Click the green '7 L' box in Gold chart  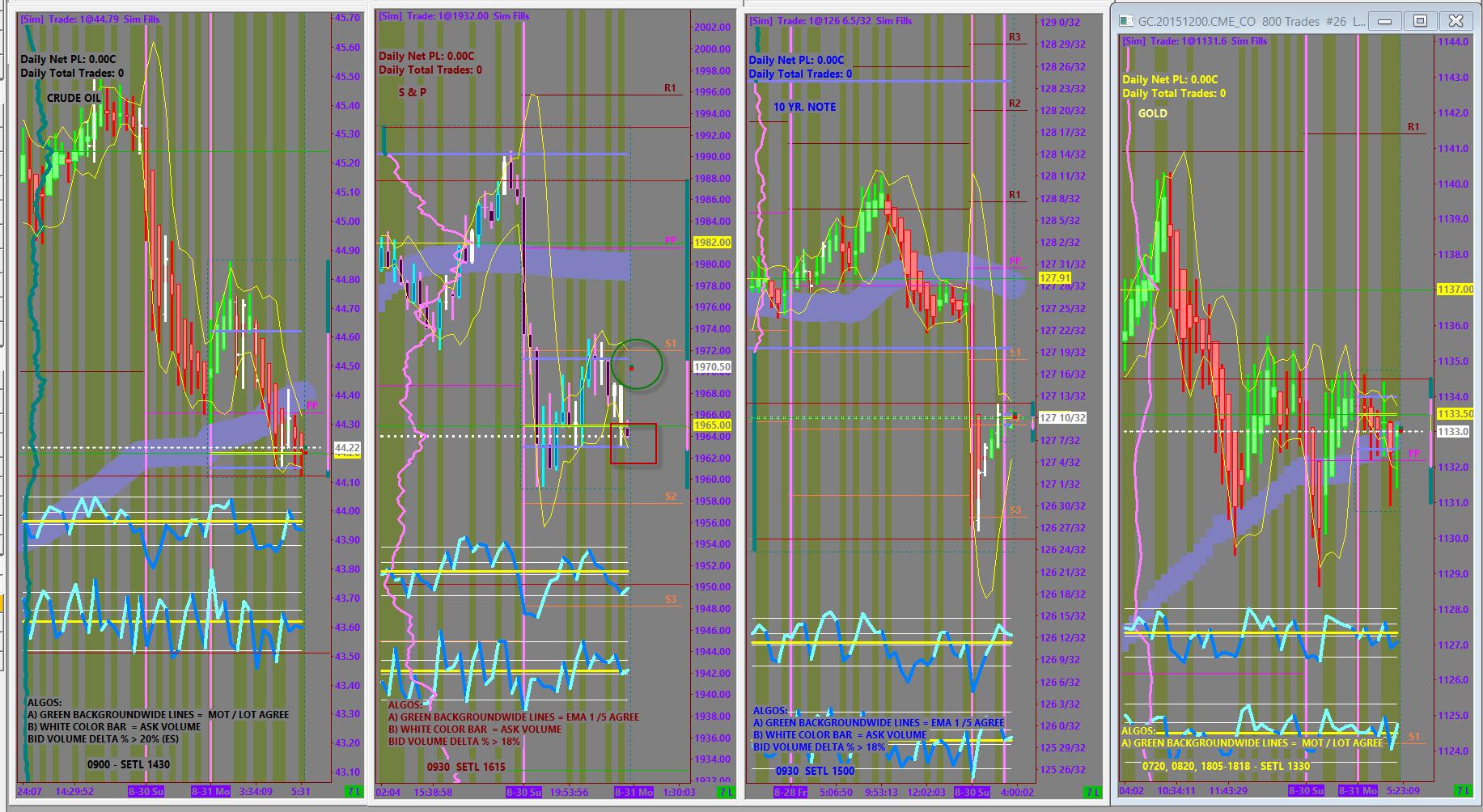[1464, 791]
